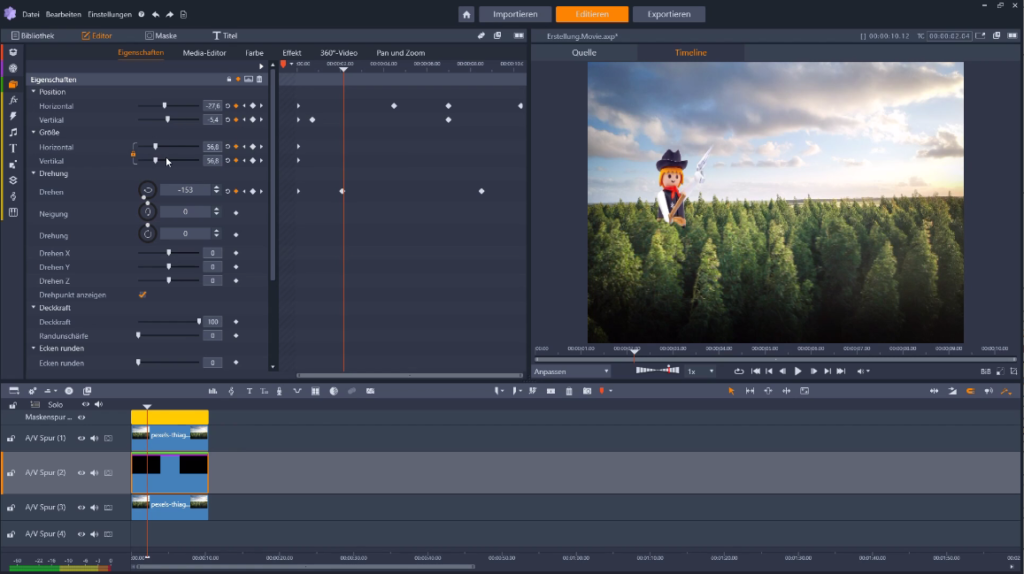This screenshot has height=574, width=1024.
Task: Click the play button in preview
Action: point(797,372)
